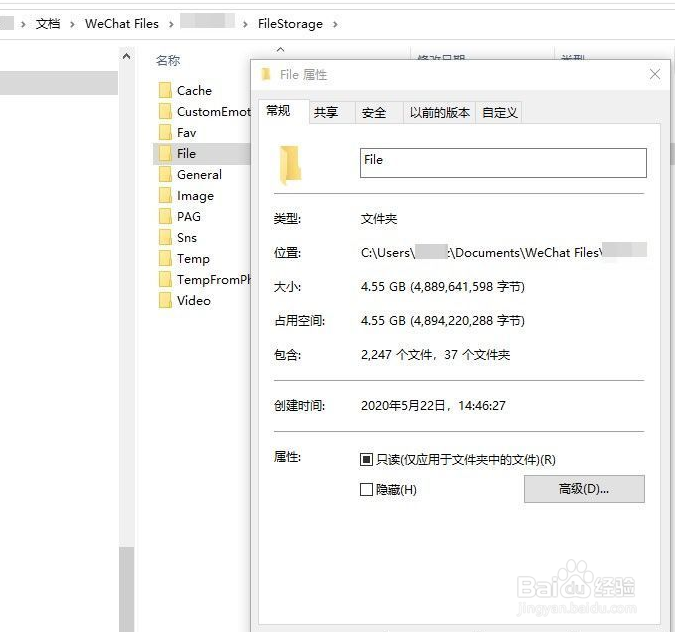This screenshot has width=675, height=632.
Task: Click FileStorage in the address bar
Action: click(x=290, y=24)
